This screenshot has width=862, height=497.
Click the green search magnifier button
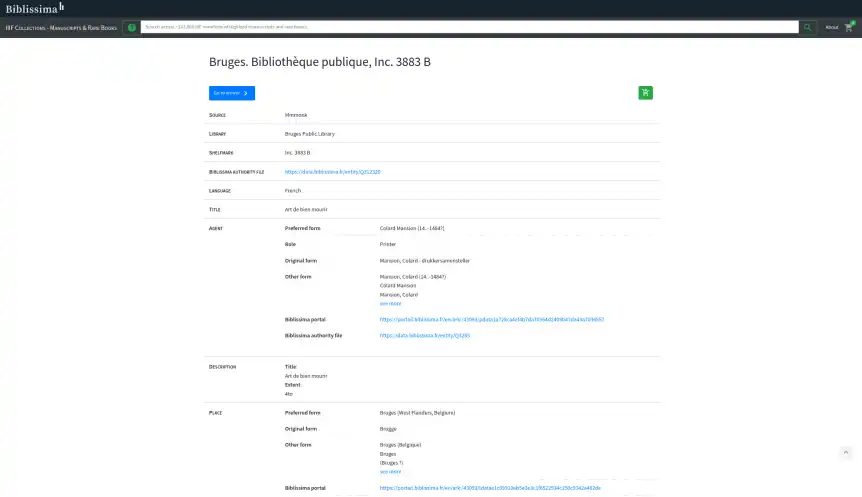(x=807, y=27)
